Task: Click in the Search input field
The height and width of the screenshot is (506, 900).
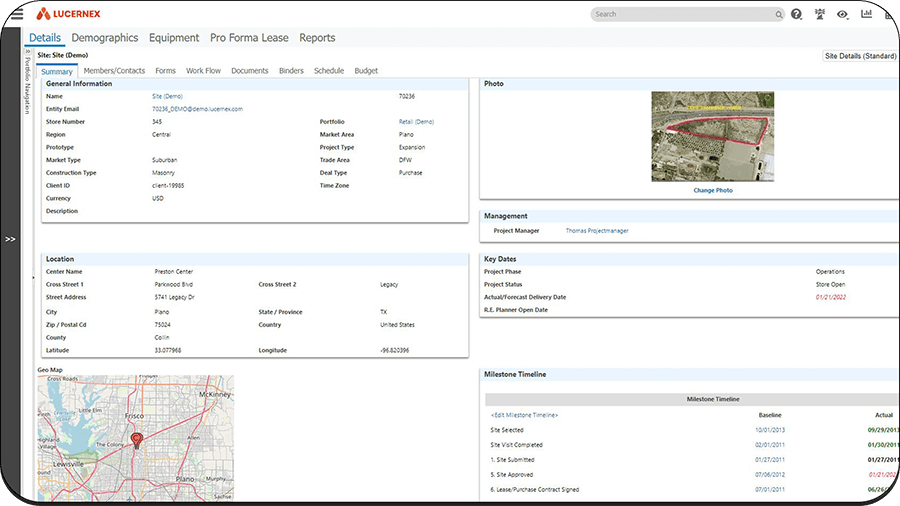Action: click(x=680, y=15)
